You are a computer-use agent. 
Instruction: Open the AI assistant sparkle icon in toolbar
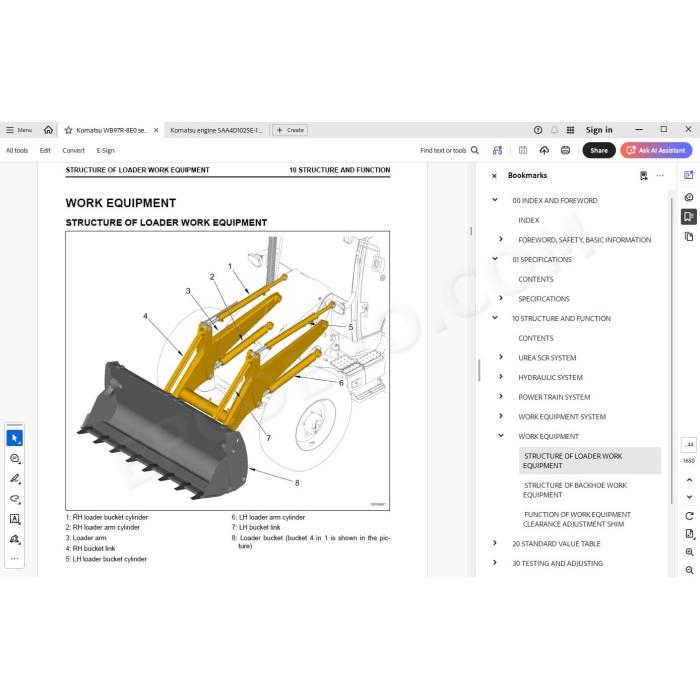pyautogui.click(x=497, y=150)
